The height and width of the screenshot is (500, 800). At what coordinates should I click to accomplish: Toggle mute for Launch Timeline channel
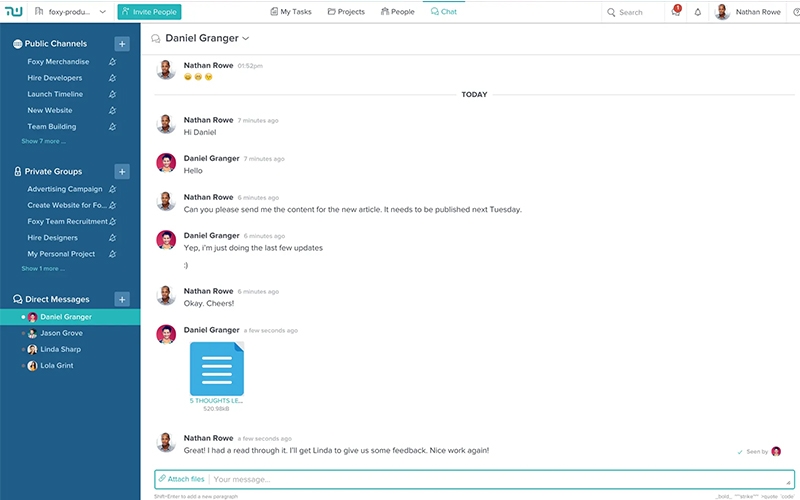112,94
